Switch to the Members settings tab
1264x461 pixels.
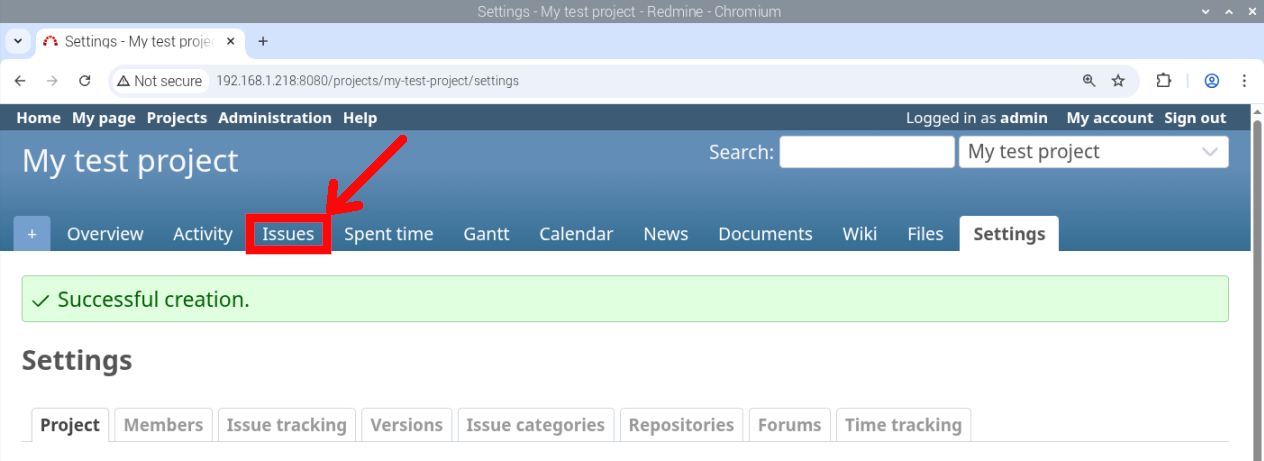pyautogui.click(x=164, y=425)
